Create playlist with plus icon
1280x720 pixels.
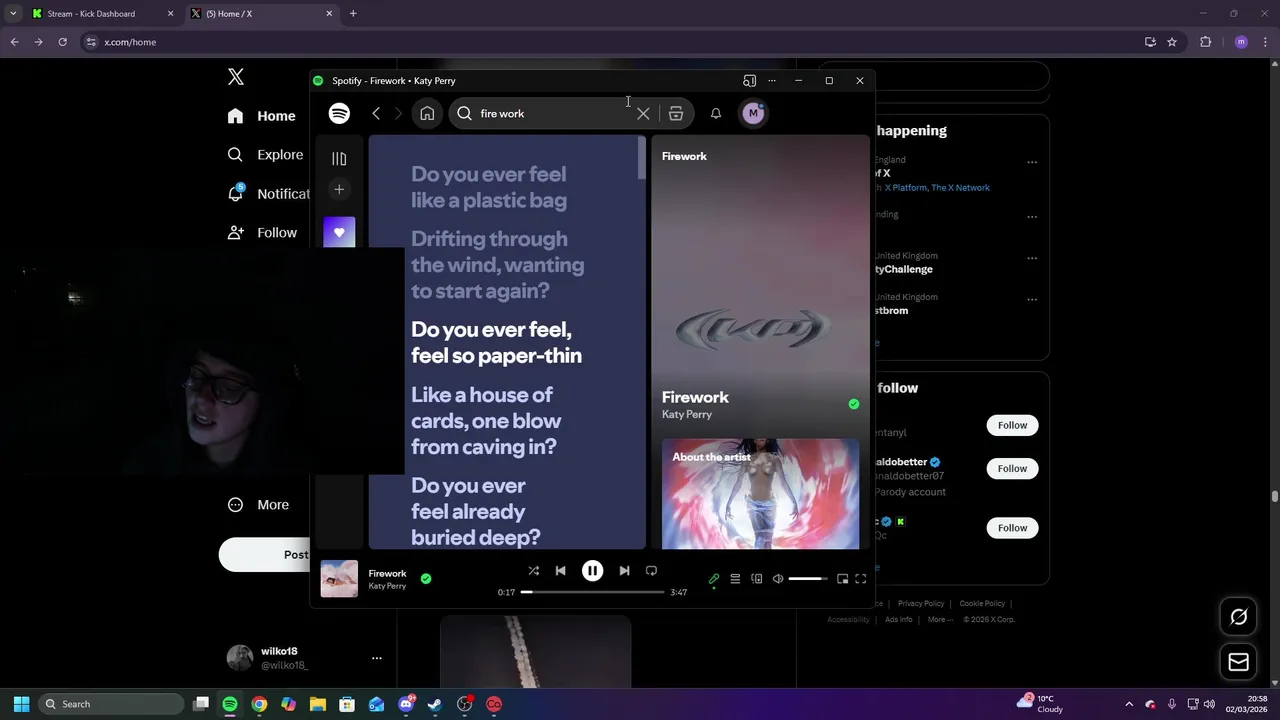point(339,189)
